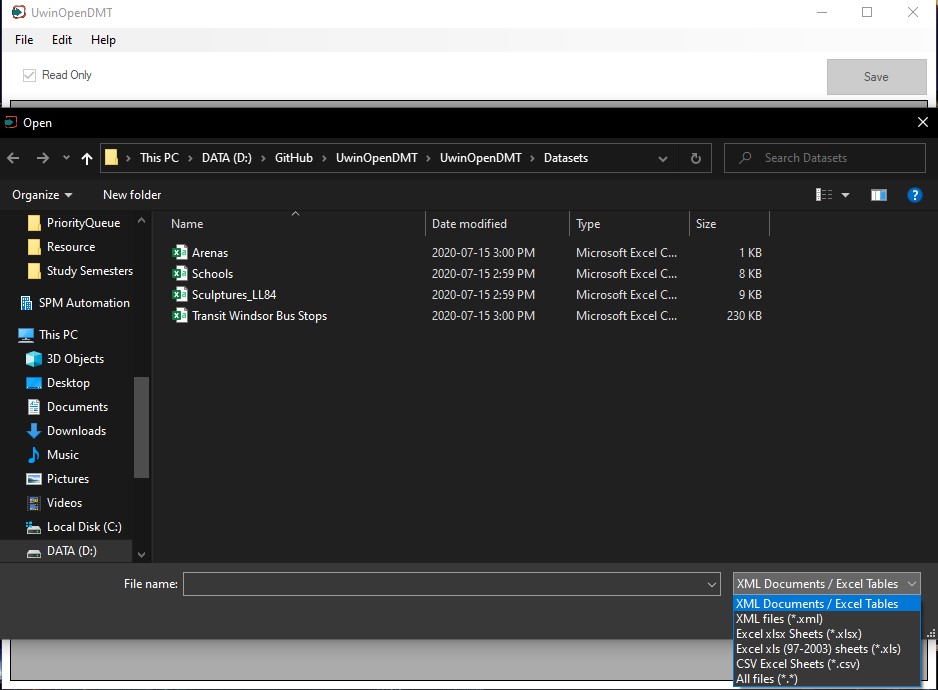Expand chevron after DATA (D:) in path
Image resolution: width=938 pixels, height=690 pixels.
263,159
